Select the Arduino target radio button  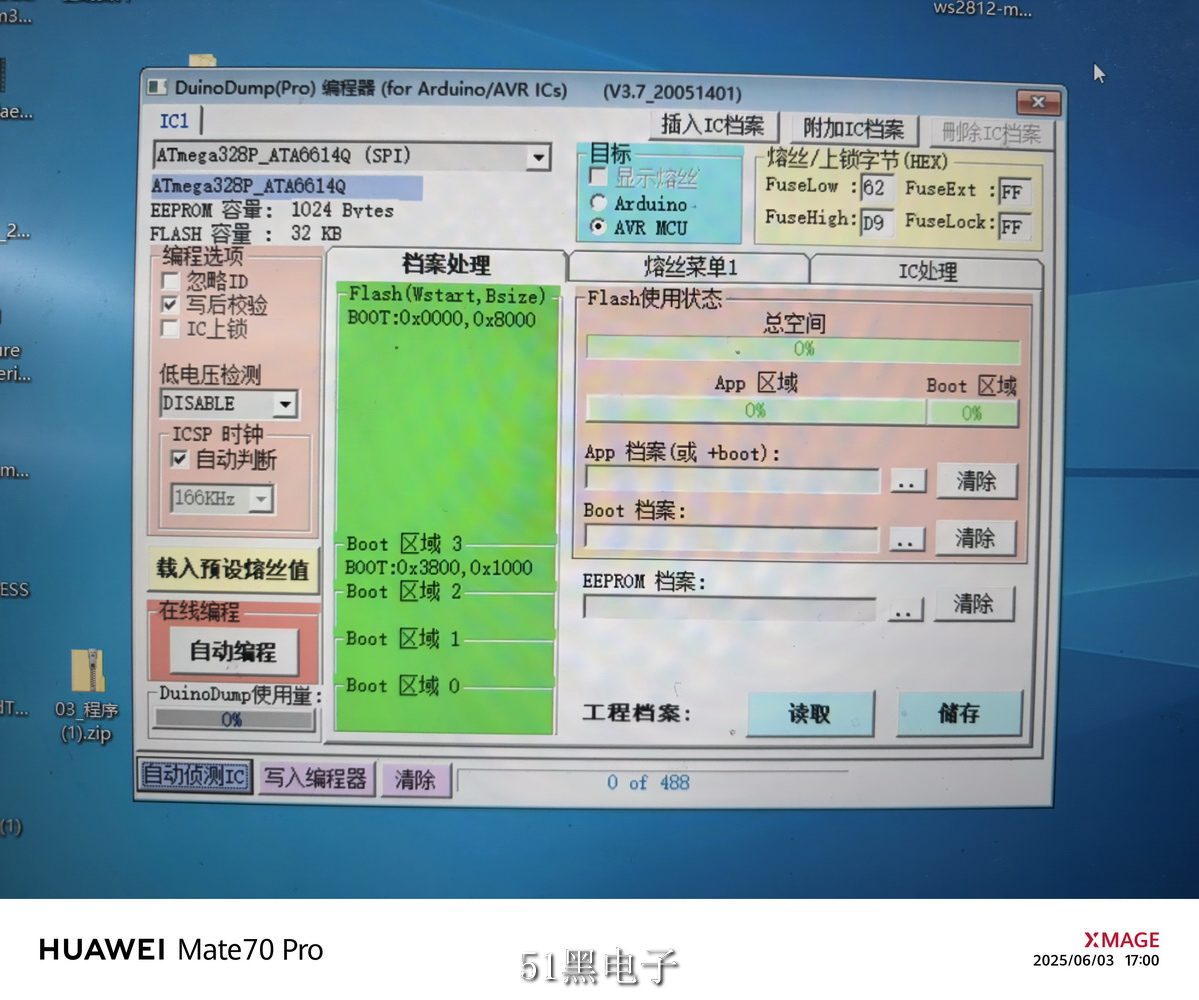tap(599, 203)
